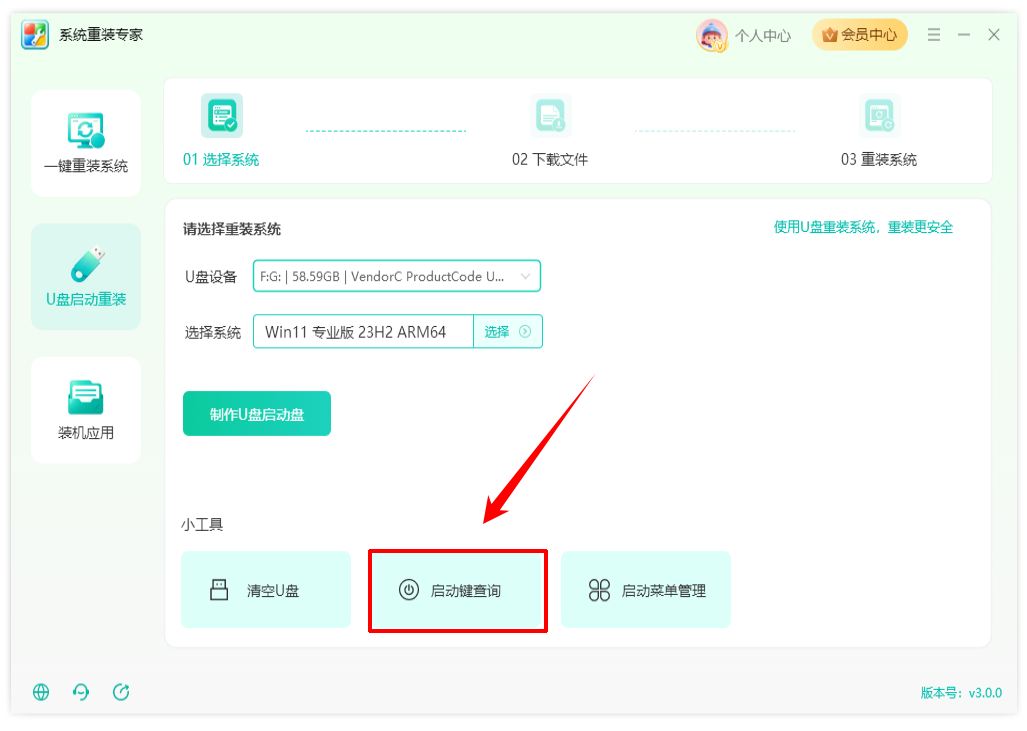1027x731 pixels.
Task: Select the U盘启动重装 sidebar item
Action: [x=86, y=277]
